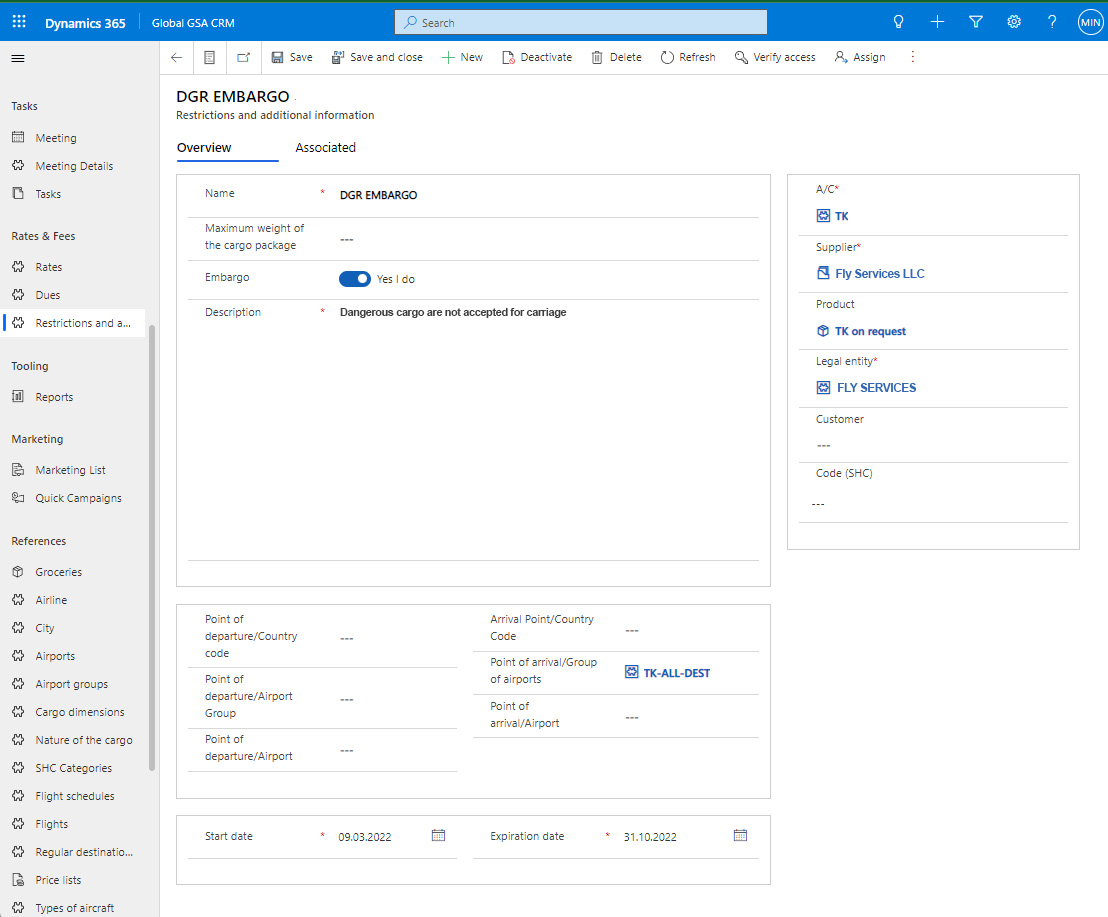The width and height of the screenshot is (1108, 917).
Task: Open record in new window icon
Action: coord(243,58)
